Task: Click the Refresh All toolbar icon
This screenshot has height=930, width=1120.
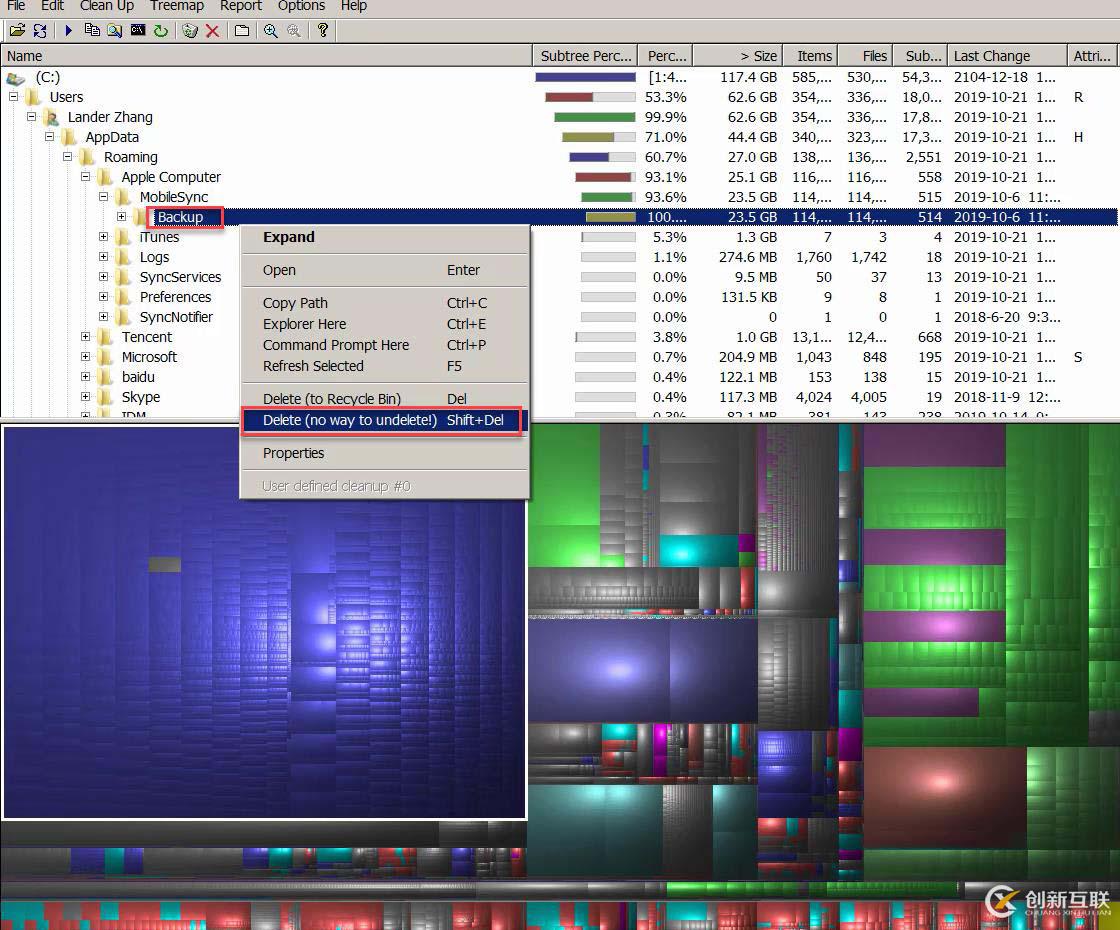Action: [40, 30]
